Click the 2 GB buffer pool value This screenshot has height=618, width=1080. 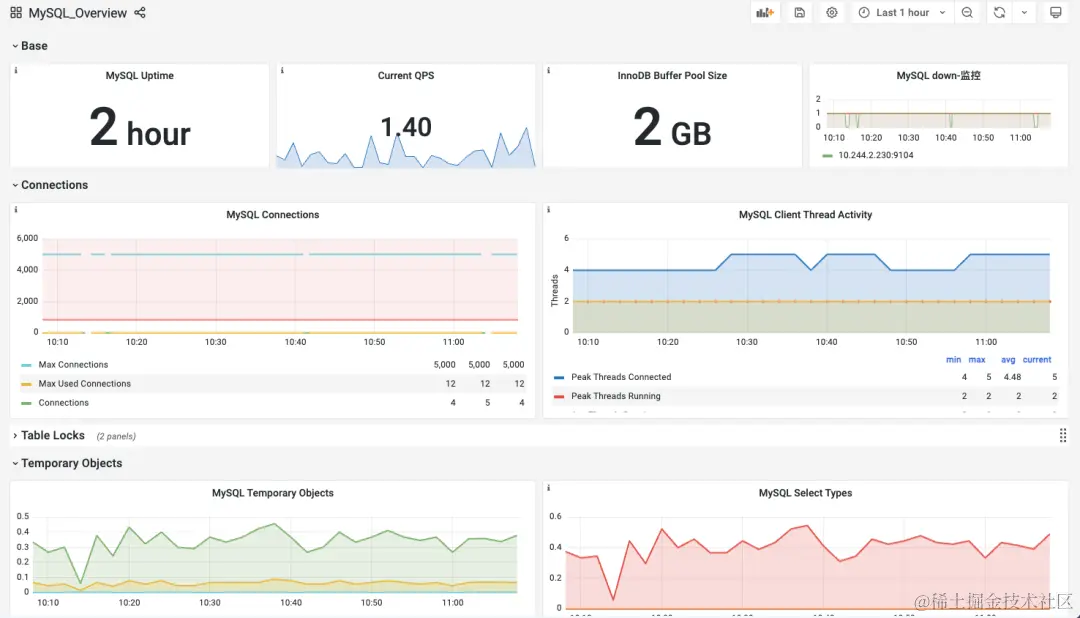(x=672, y=128)
